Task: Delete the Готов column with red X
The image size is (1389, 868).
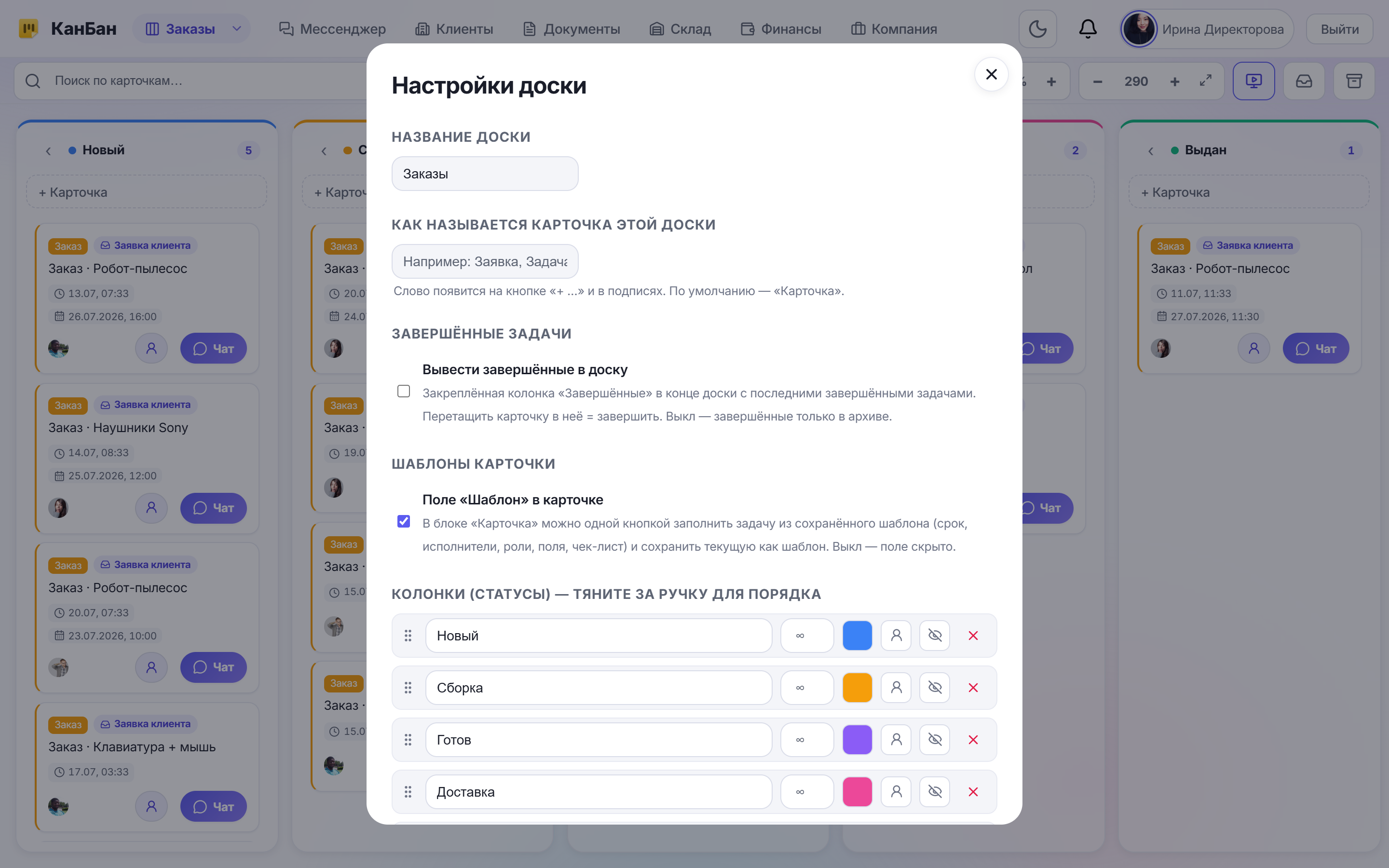Action: click(x=973, y=740)
